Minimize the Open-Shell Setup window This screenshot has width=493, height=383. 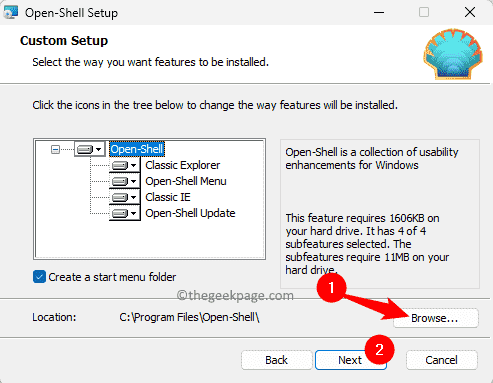click(379, 13)
